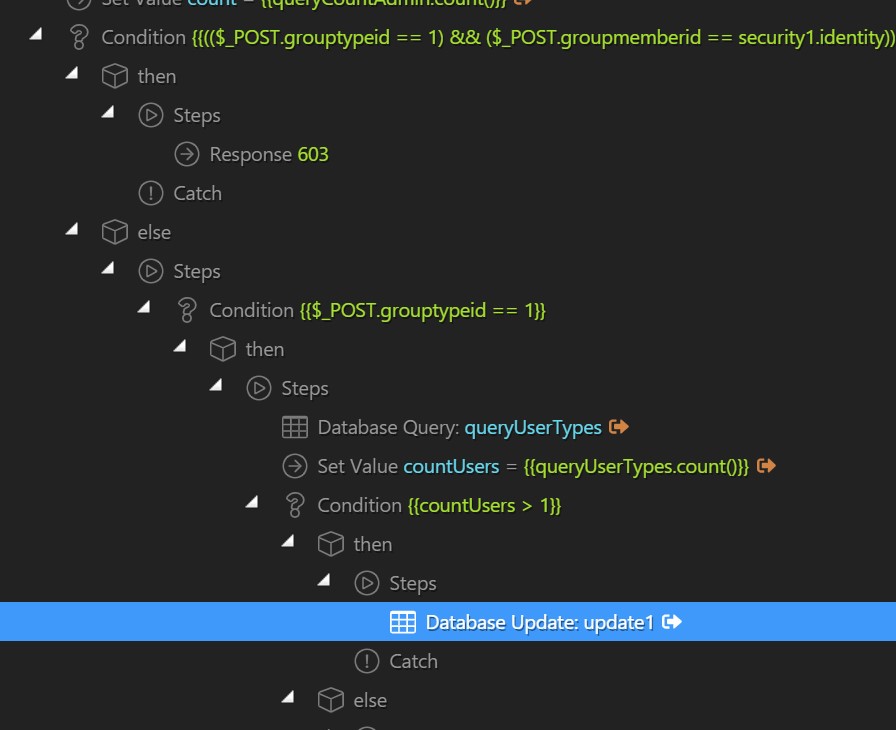This screenshot has height=730, width=896.
Task: Collapse 'then' under grouptypeid == 1 condition
Action: (180, 346)
